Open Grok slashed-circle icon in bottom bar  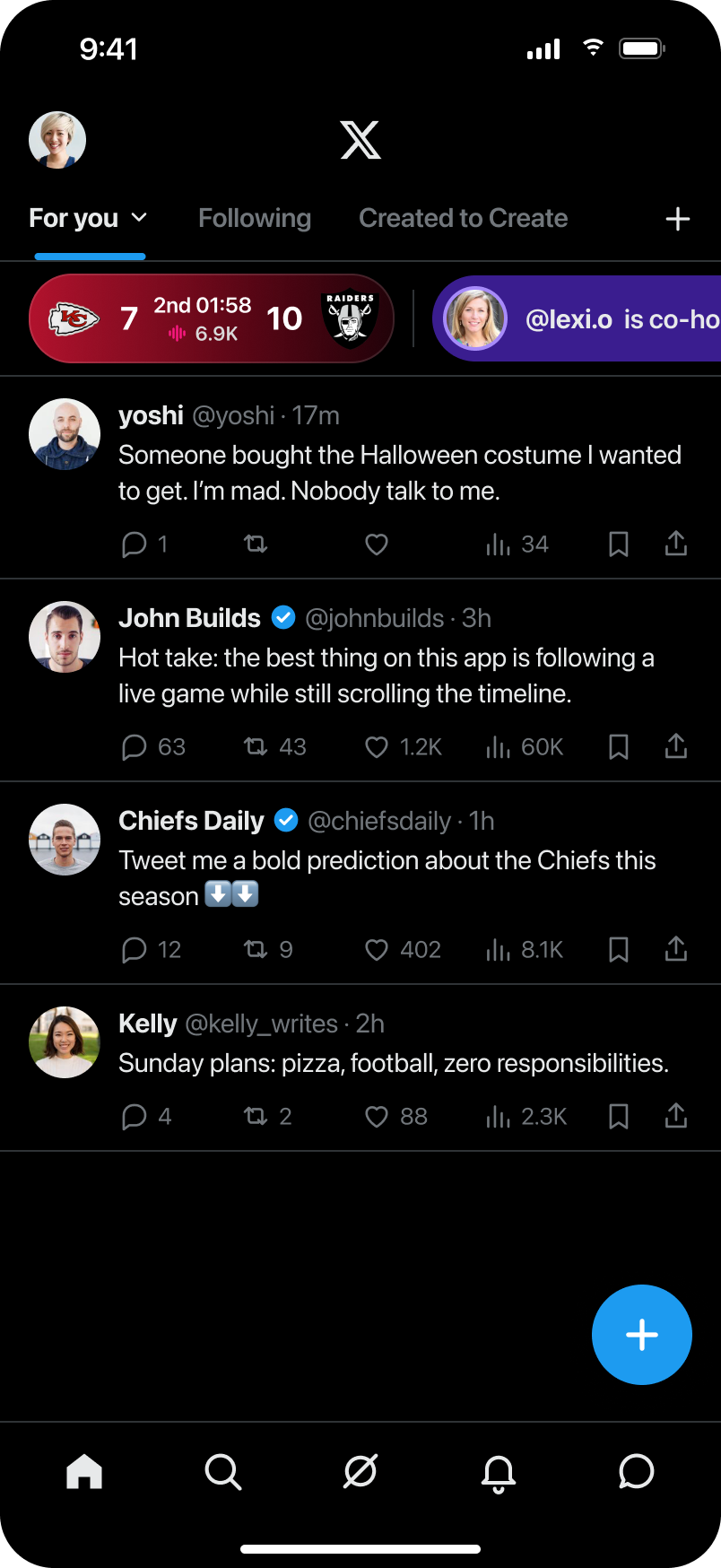(360, 1471)
